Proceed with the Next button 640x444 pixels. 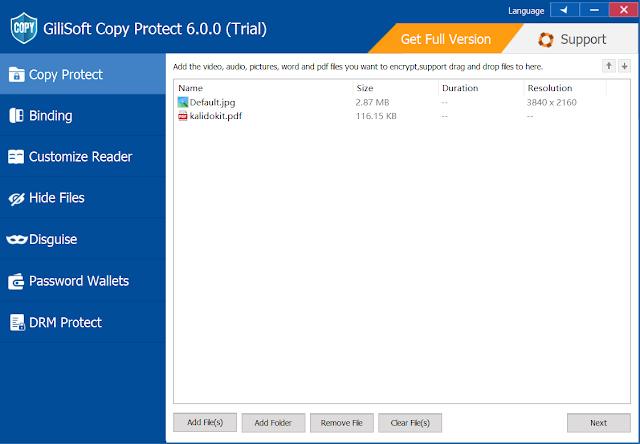pos(598,423)
